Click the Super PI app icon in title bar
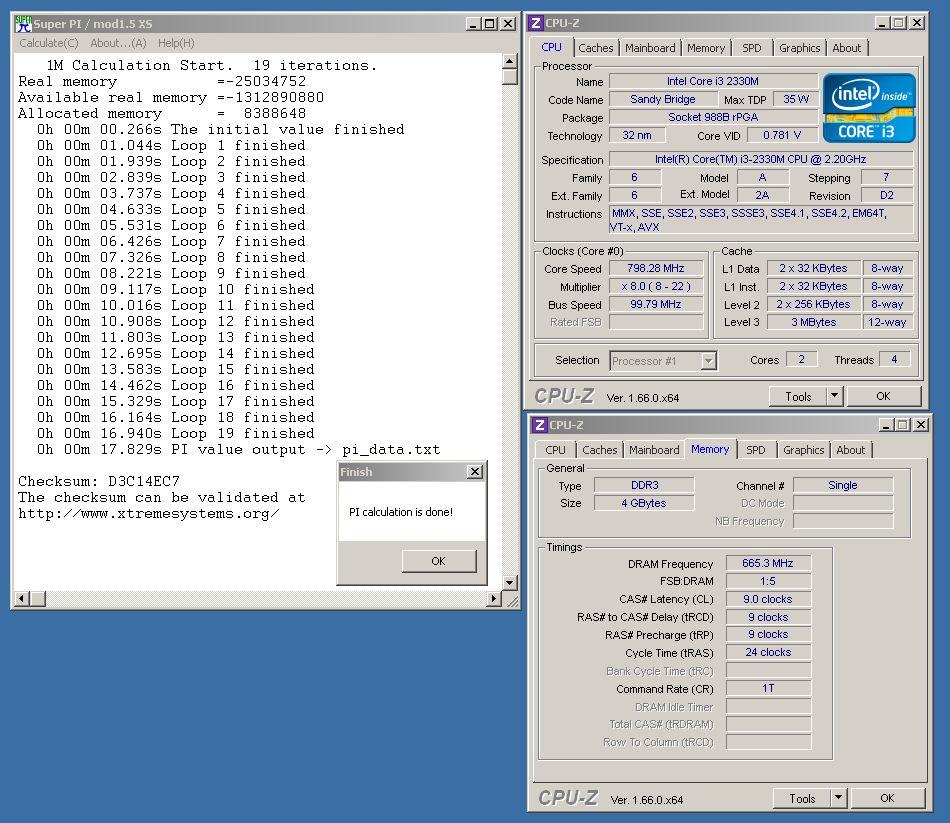 (23, 24)
